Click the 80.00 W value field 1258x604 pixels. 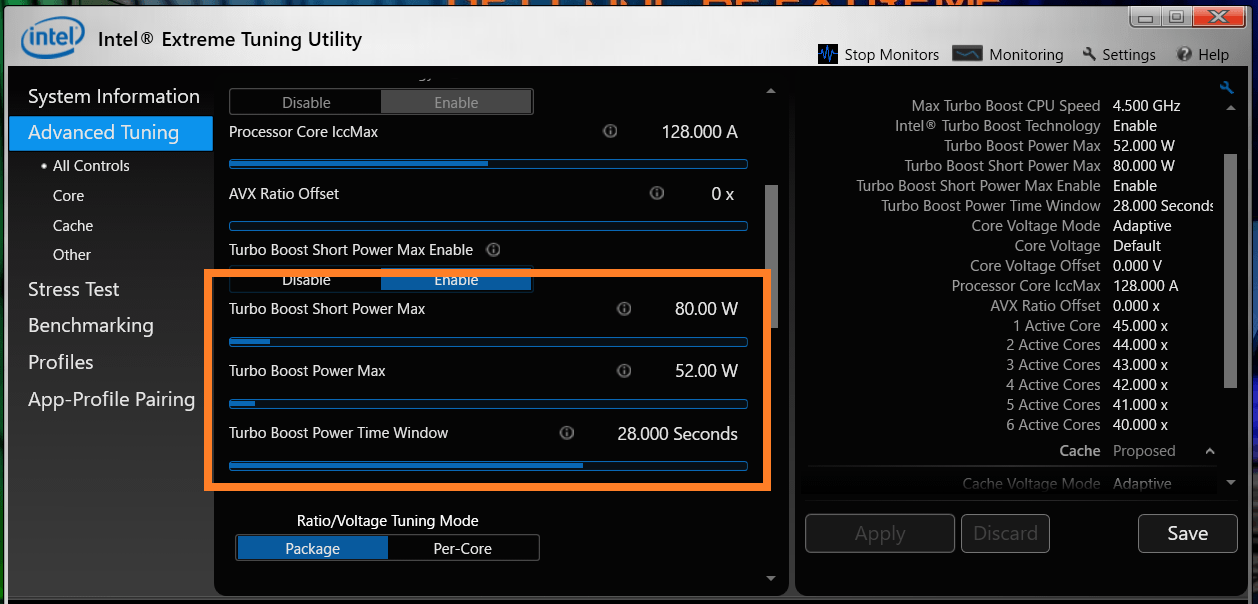707,309
